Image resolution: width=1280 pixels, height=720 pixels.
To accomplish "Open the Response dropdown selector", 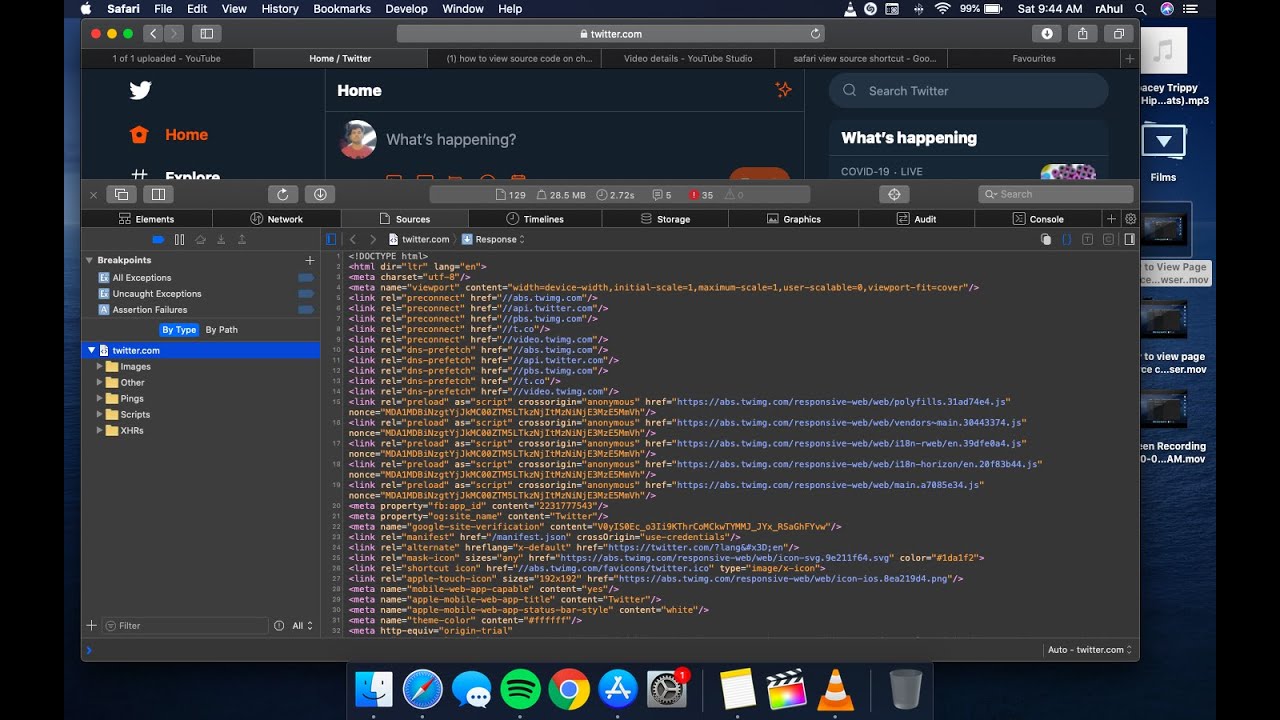I will pos(493,240).
